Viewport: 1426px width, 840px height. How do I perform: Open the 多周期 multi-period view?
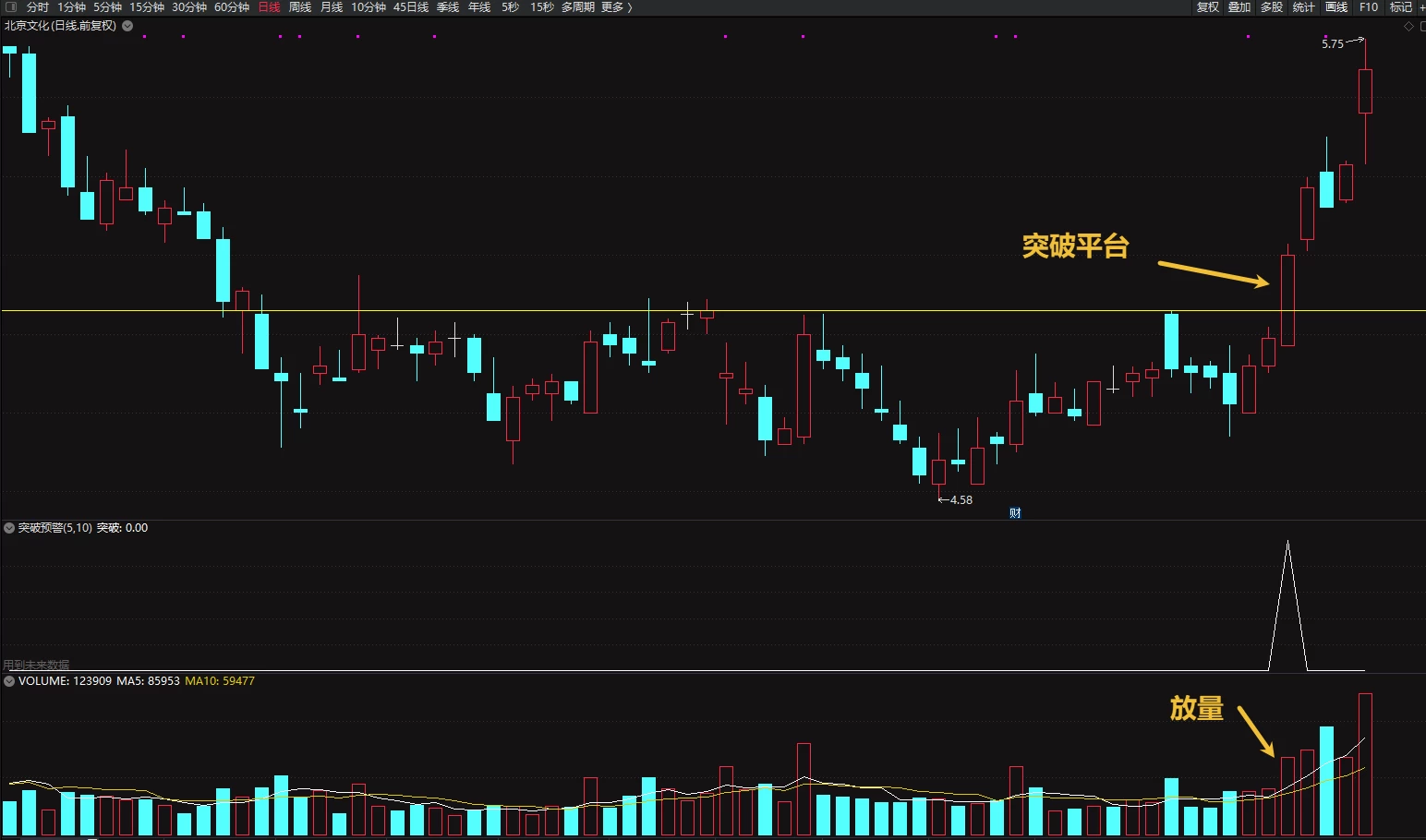pyautogui.click(x=578, y=6)
